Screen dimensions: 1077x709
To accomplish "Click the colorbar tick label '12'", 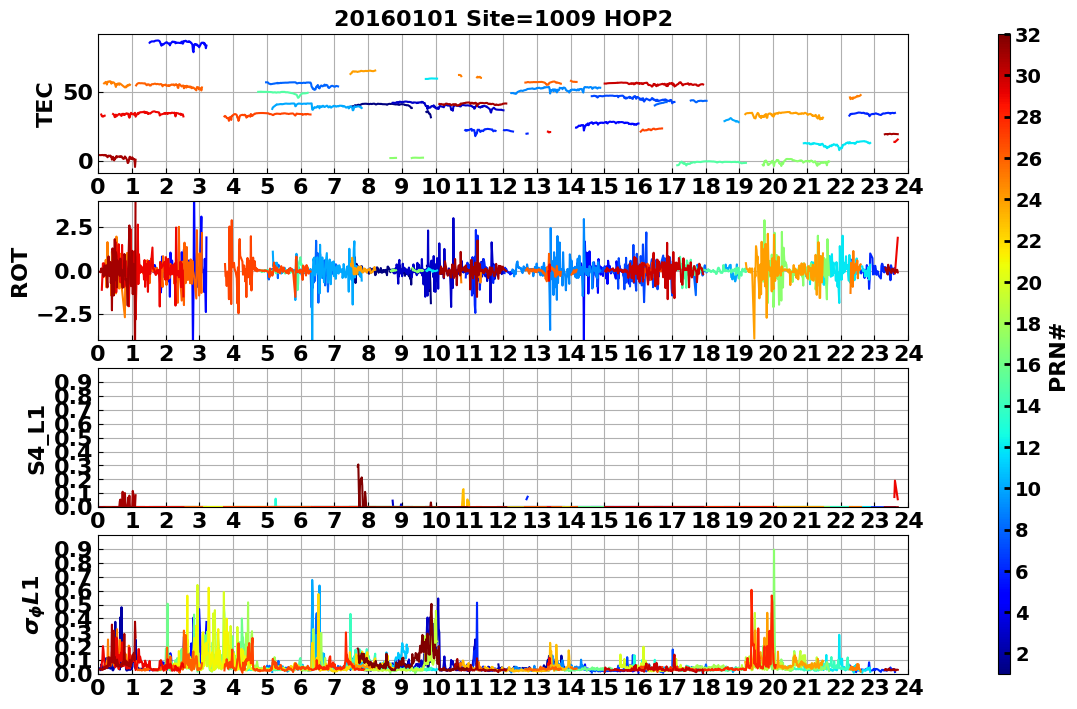I will (x=1028, y=447).
